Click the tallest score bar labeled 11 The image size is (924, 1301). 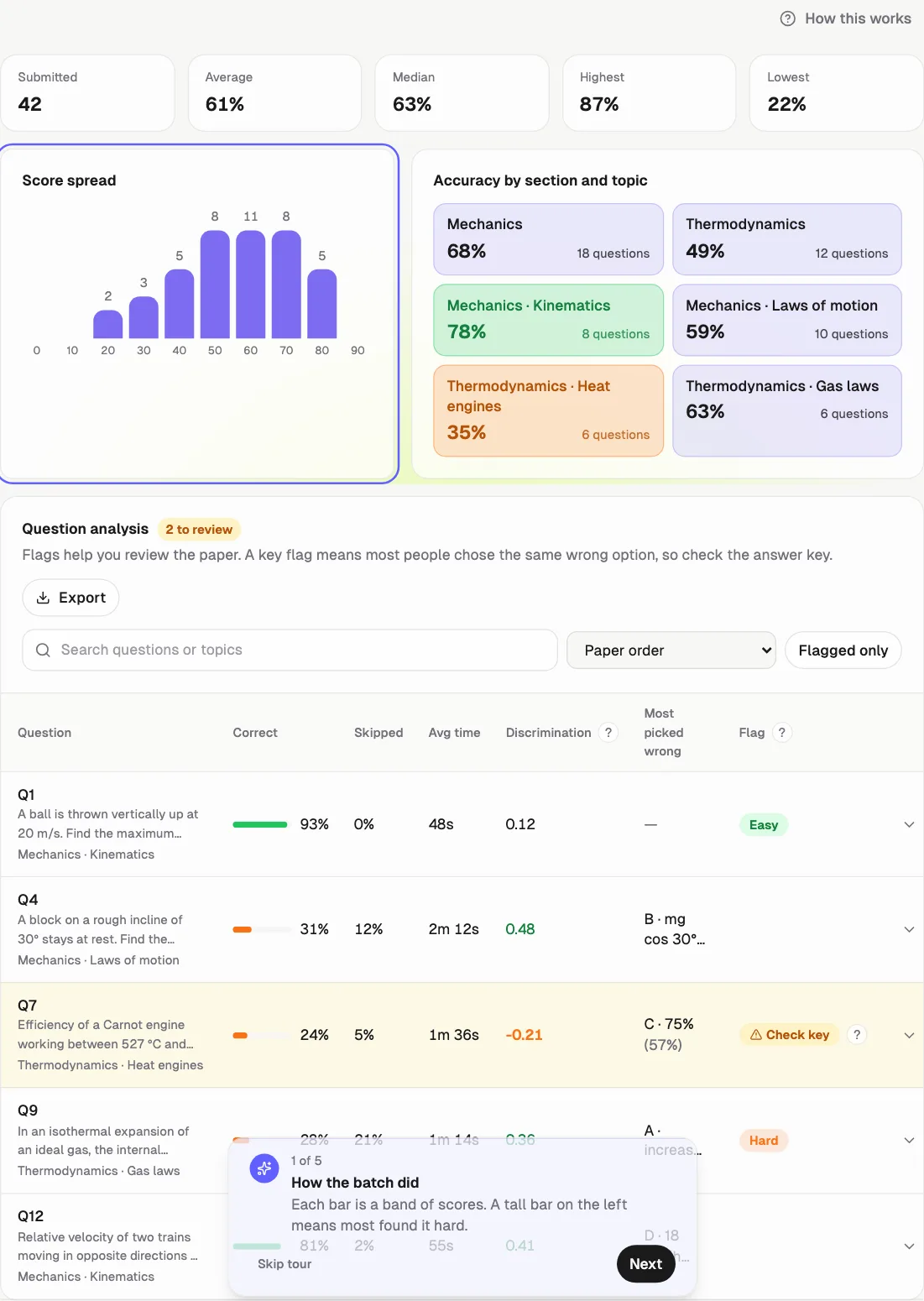tap(251, 284)
